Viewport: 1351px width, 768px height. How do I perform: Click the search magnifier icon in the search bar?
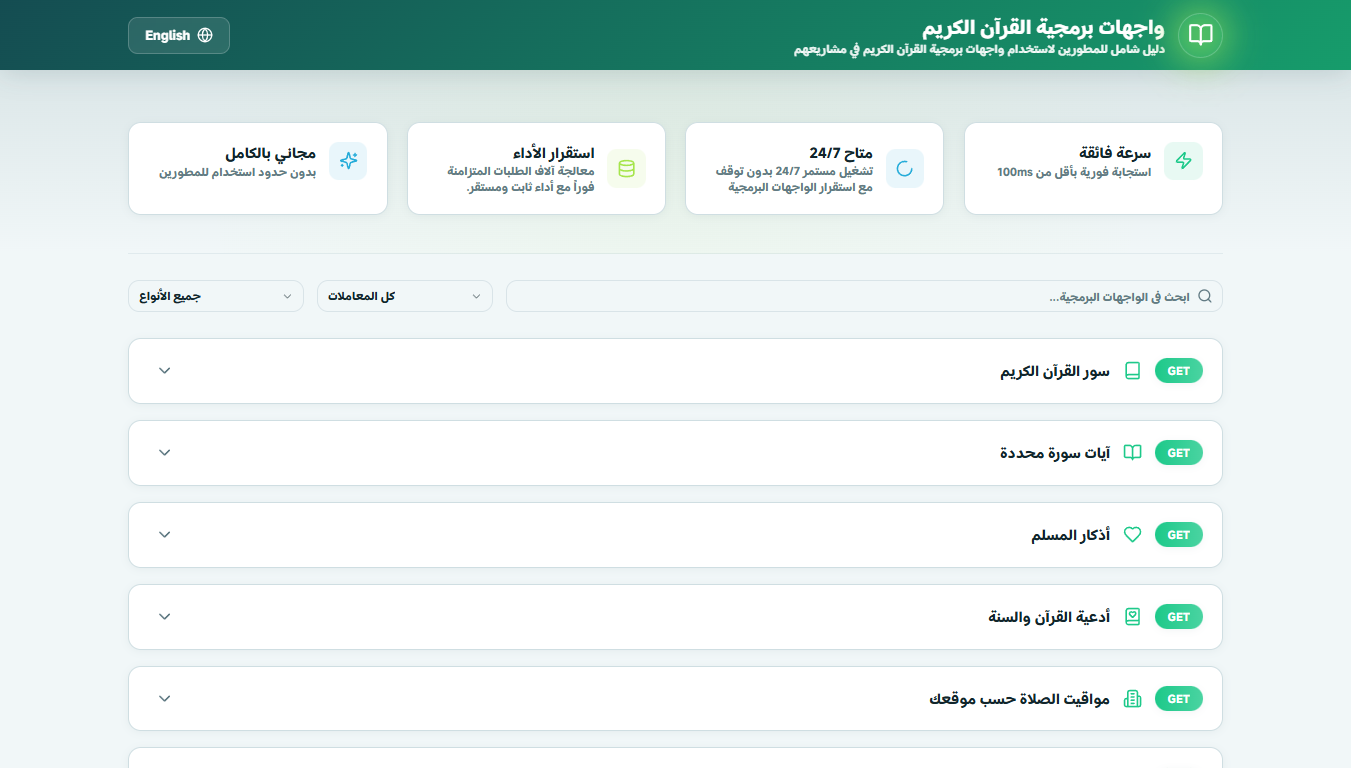click(x=1205, y=296)
